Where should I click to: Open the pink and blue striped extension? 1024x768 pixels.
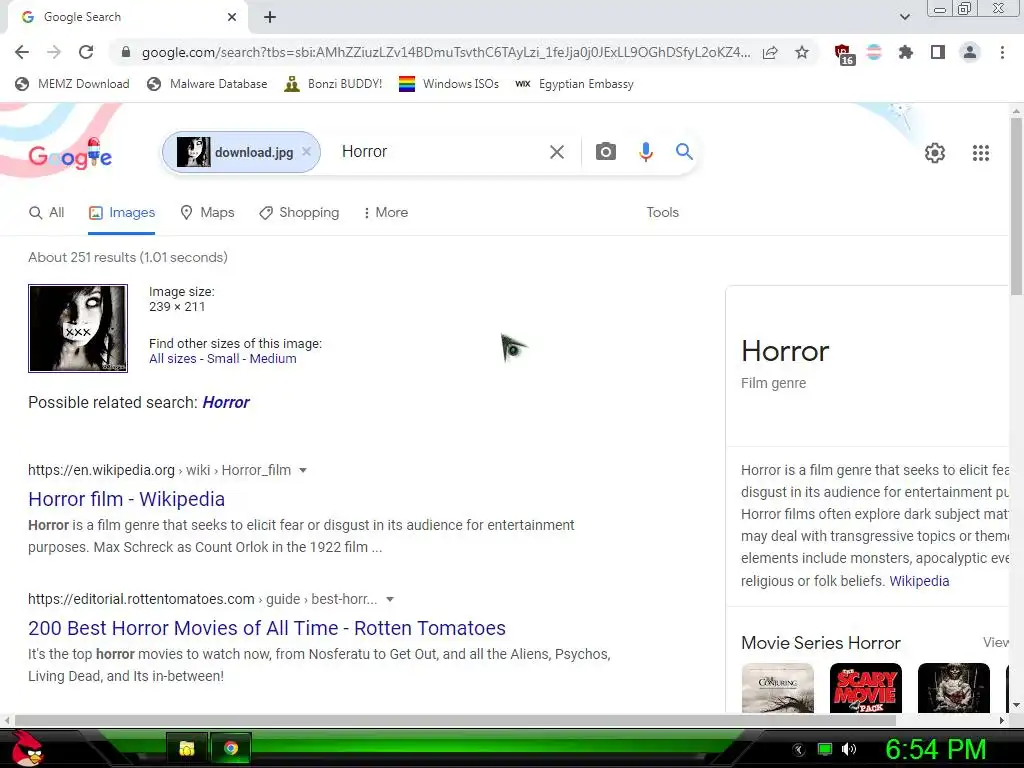pyautogui.click(x=874, y=52)
